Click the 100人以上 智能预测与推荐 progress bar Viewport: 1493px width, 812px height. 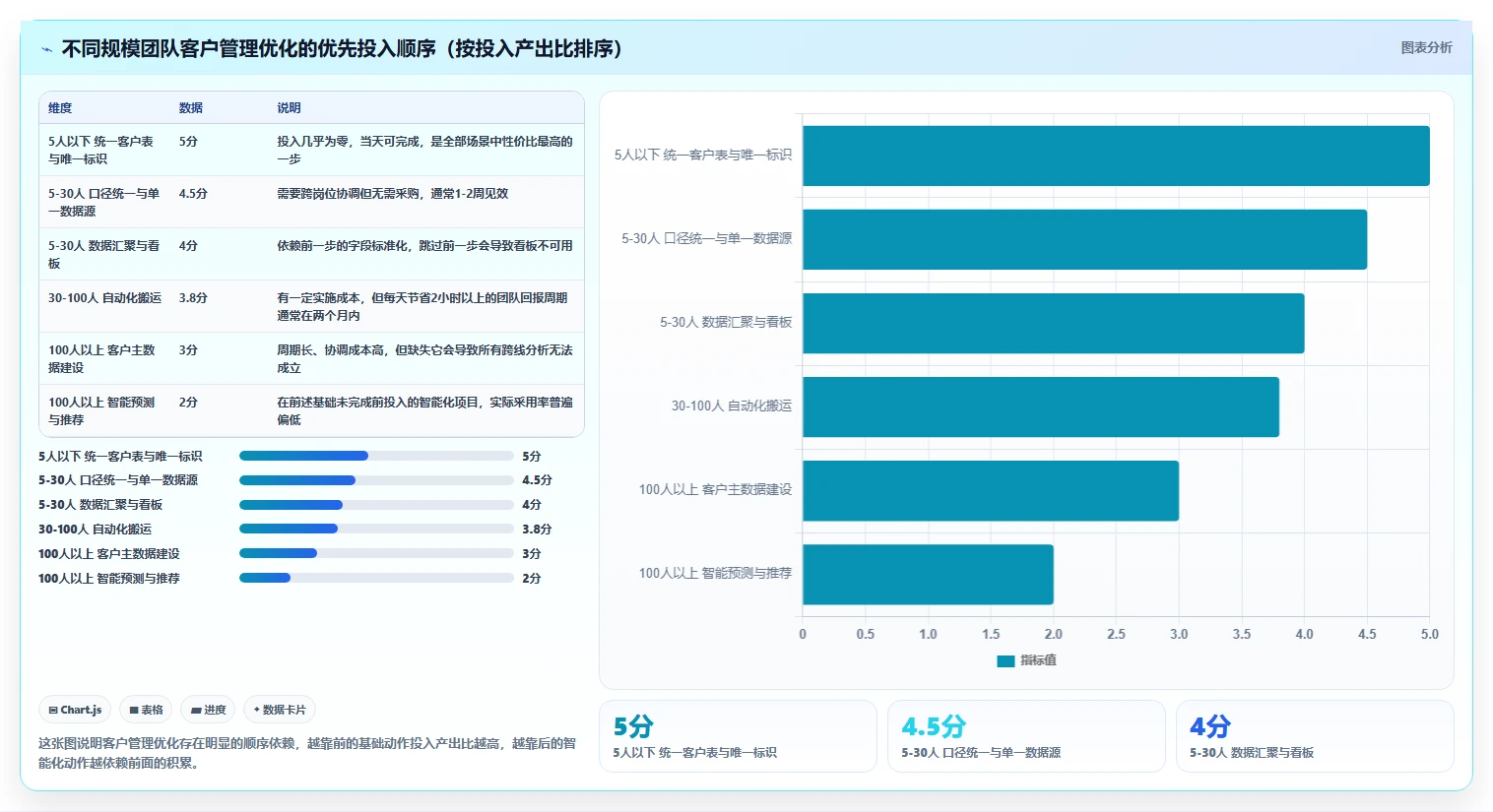tap(376, 578)
